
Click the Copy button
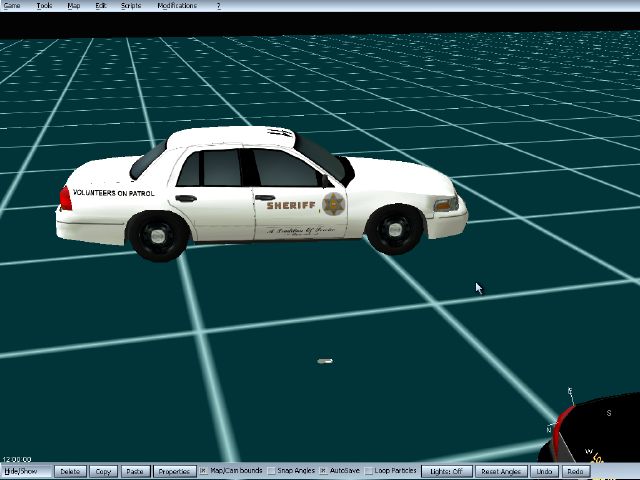[103, 471]
